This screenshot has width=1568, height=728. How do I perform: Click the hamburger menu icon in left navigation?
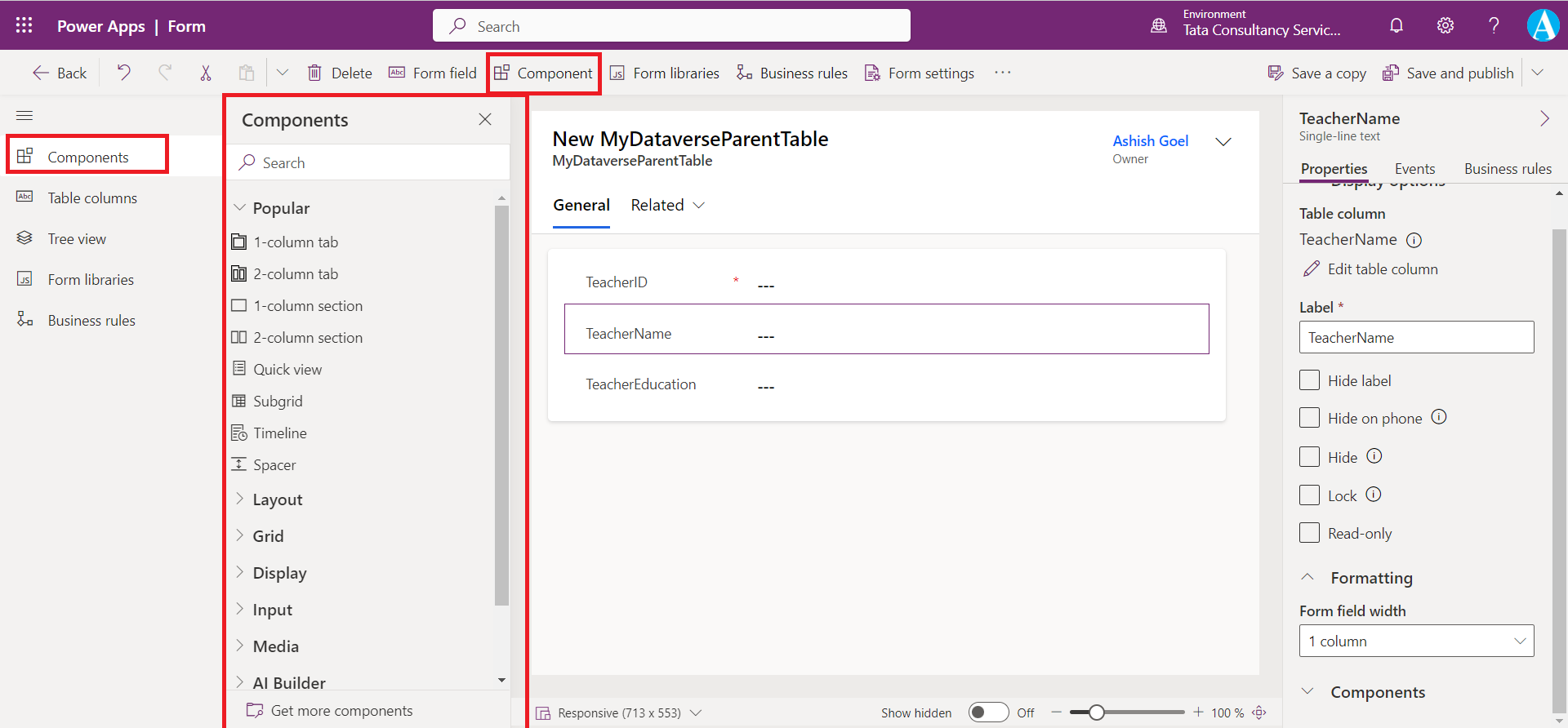click(24, 115)
